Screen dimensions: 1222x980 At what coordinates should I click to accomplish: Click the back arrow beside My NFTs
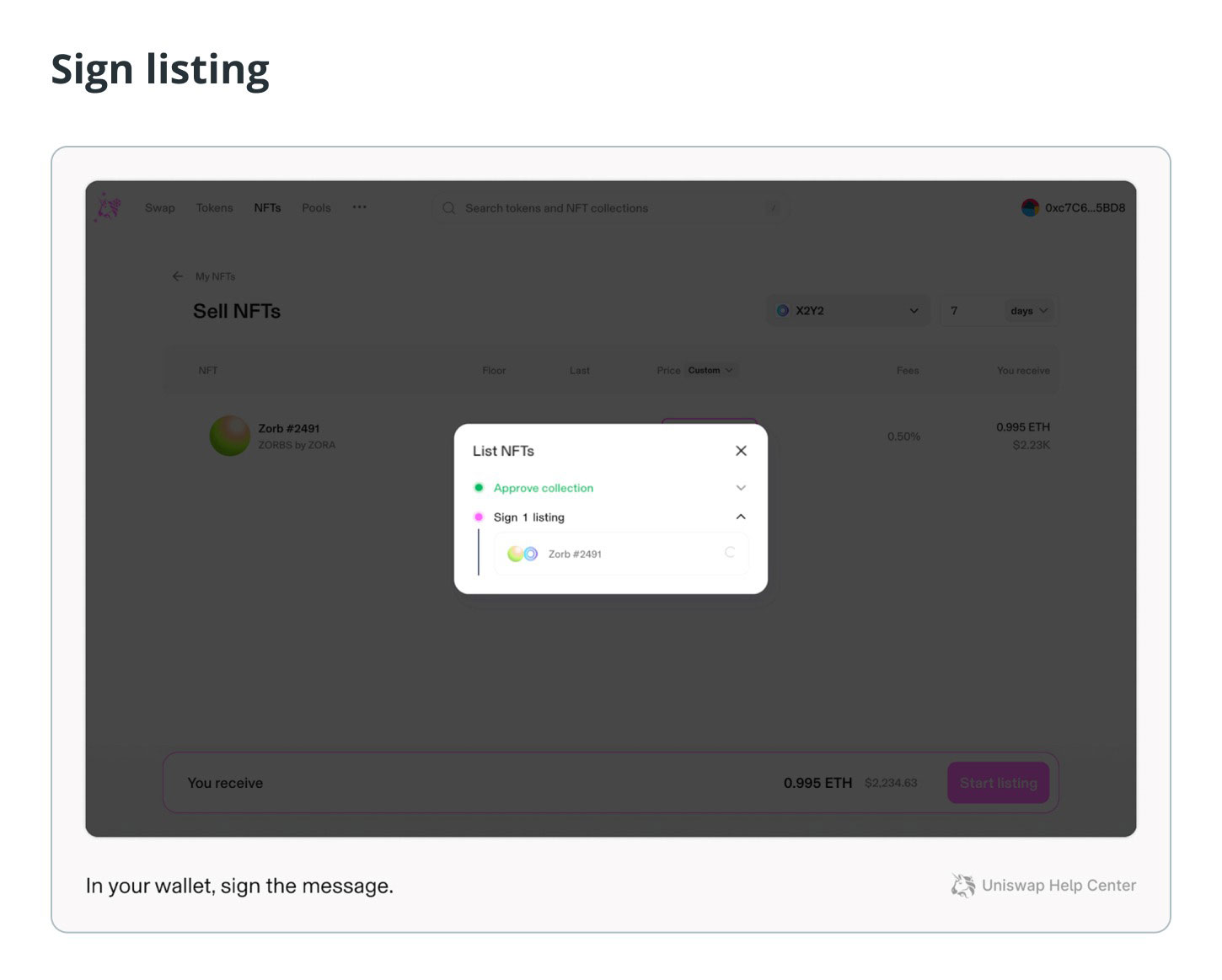tap(177, 276)
